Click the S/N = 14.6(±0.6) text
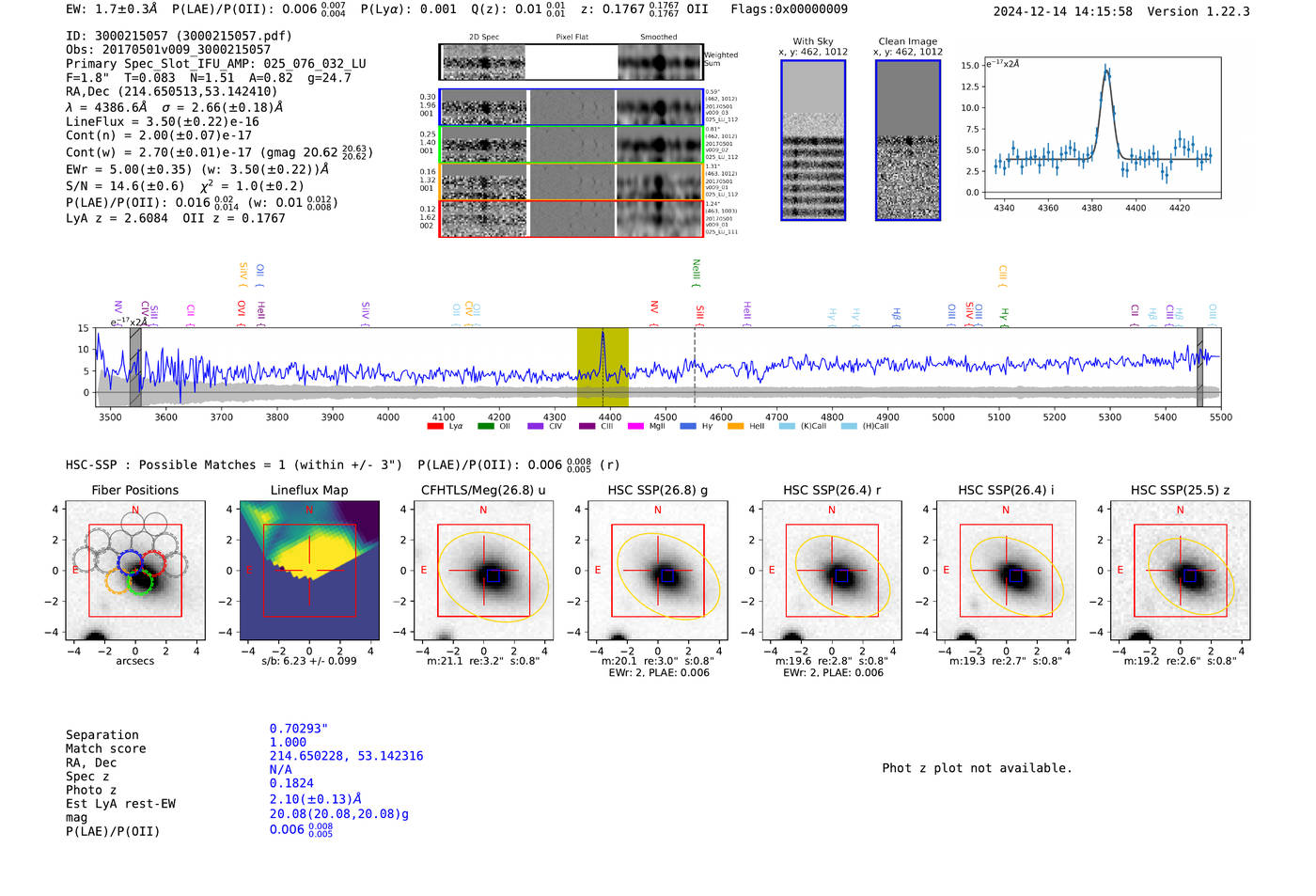 point(125,186)
